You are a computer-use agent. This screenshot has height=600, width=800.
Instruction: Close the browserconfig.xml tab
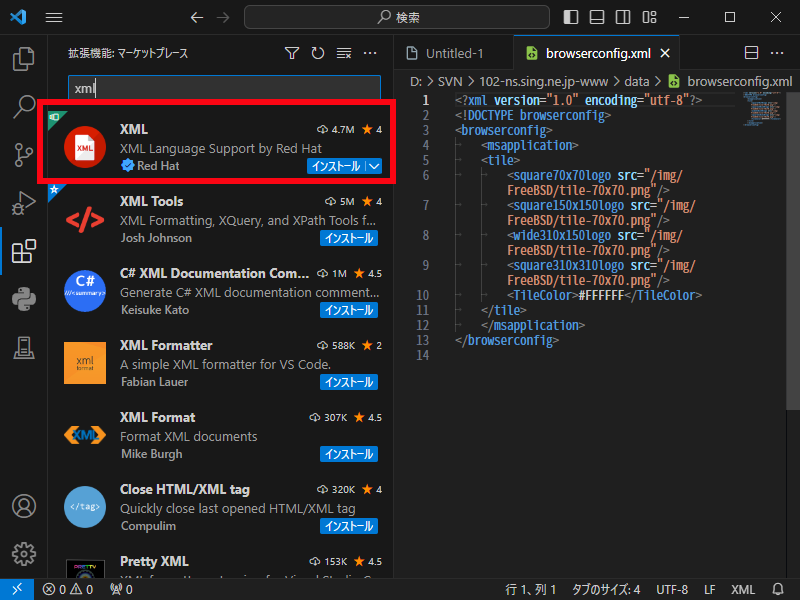point(665,53)
